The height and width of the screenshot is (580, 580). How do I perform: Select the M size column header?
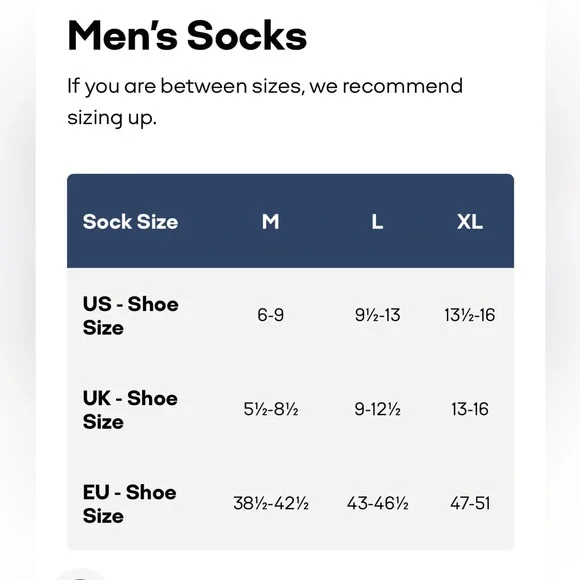pos(270,222)
